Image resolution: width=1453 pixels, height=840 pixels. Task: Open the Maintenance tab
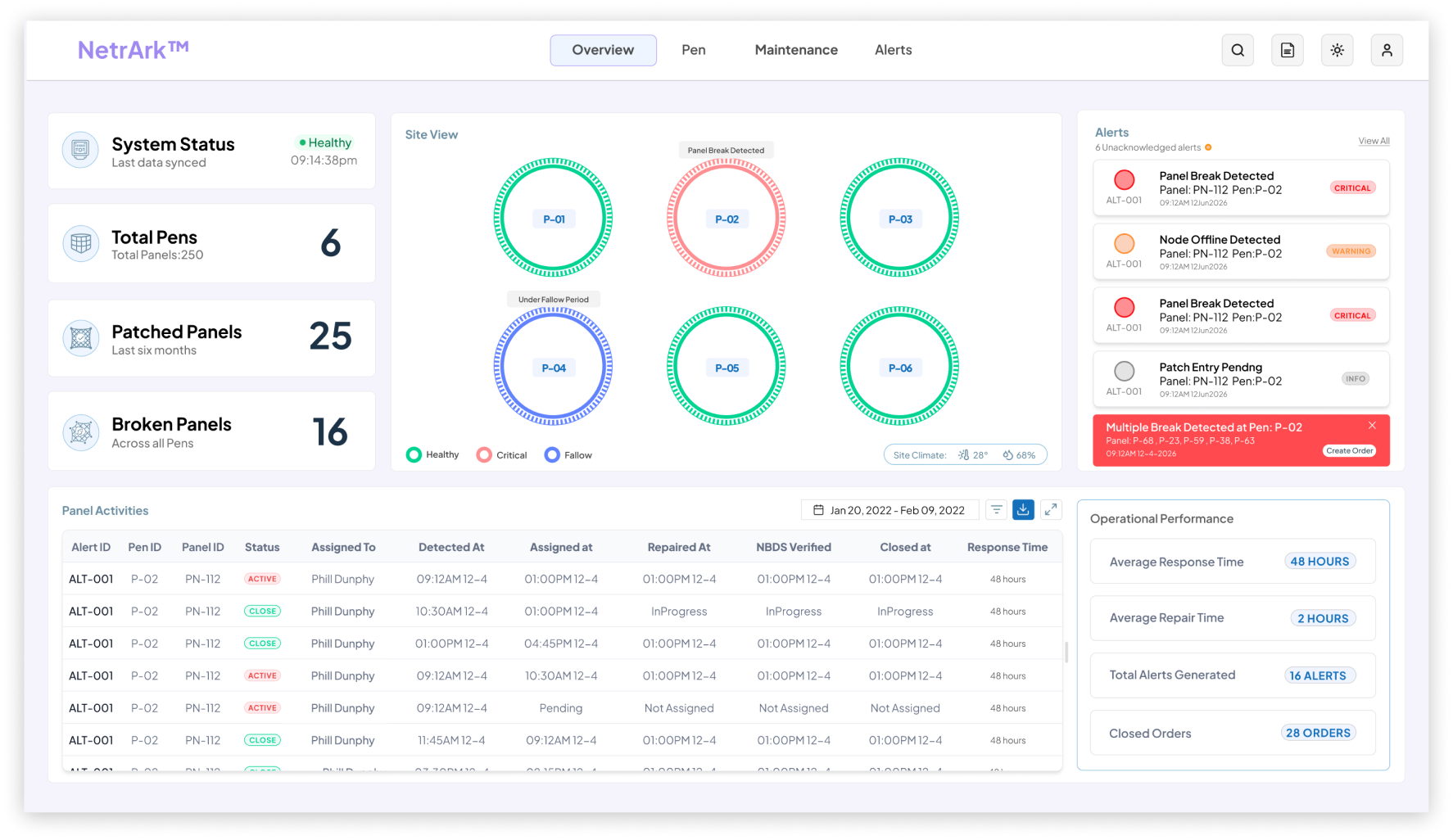pos(796,50)
